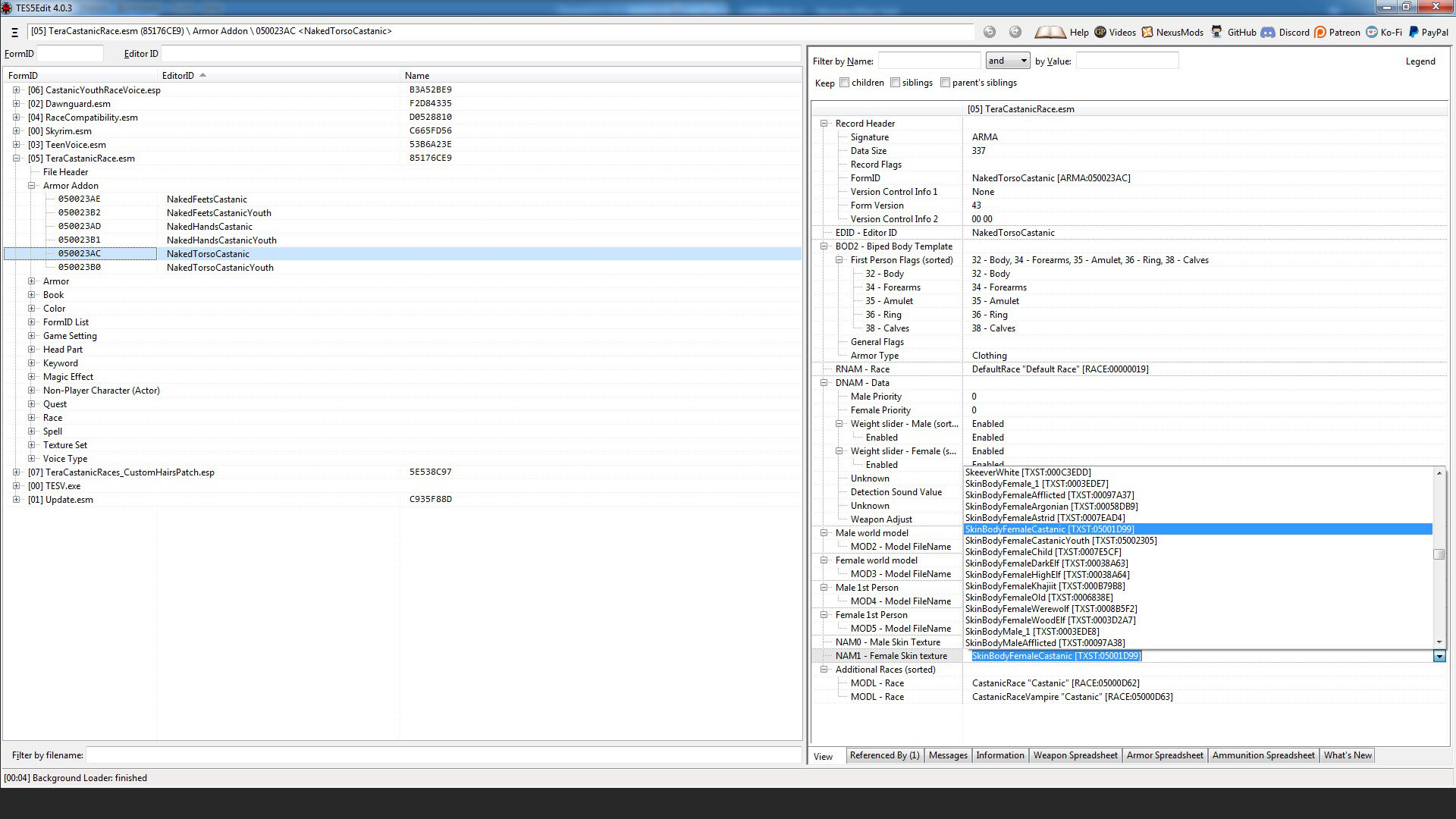Expand the Skyrim.esm plugin node
This screenshot has width=1456, height=819.
tap(17, 131)
